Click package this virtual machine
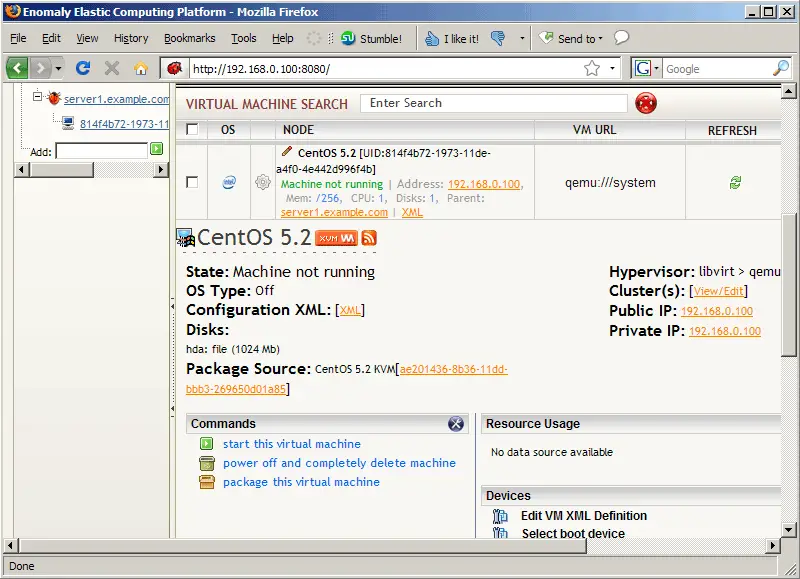800x579 pixels. [302, 482]
